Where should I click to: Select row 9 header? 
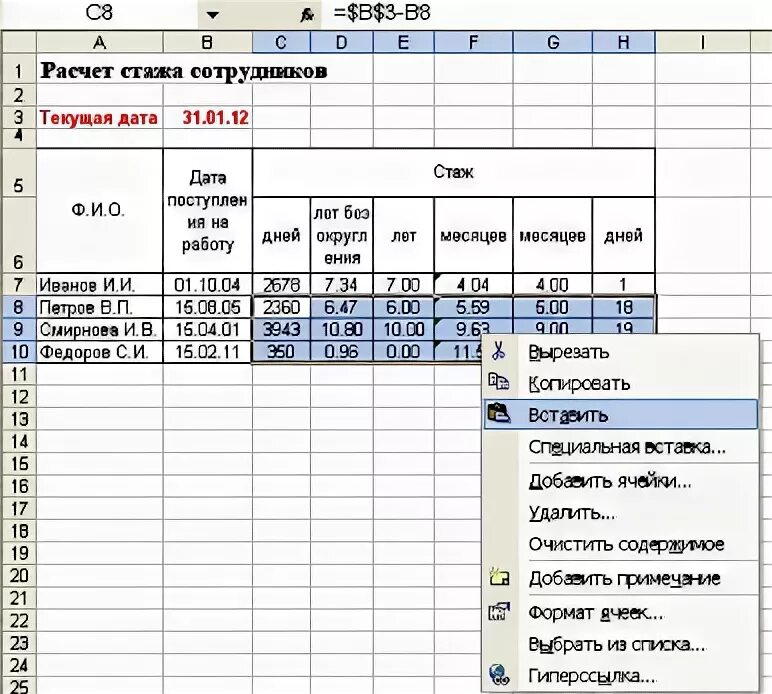click(x=19, y=329)
